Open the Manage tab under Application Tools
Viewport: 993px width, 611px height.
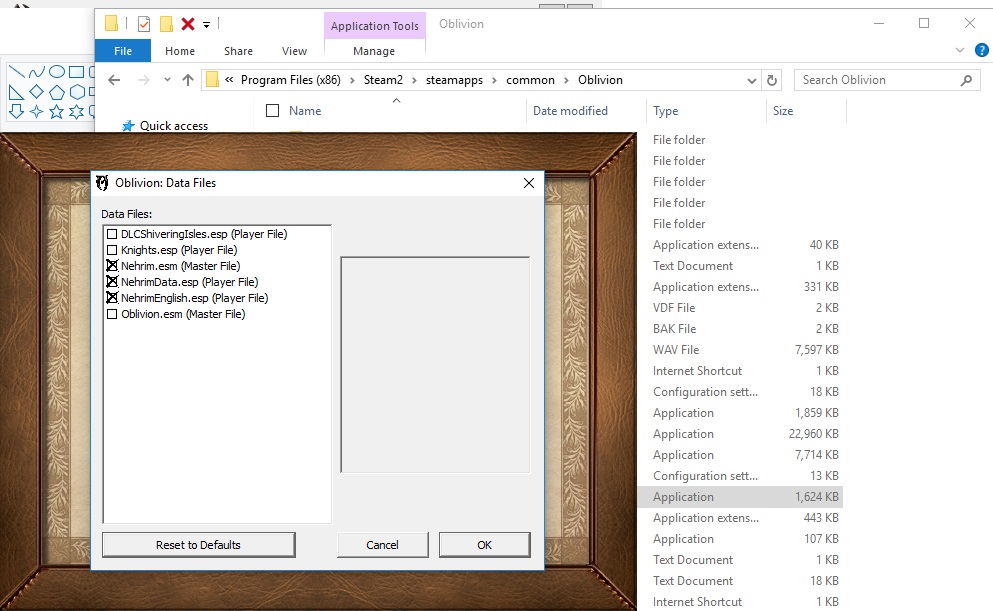(x=374, y=50)
